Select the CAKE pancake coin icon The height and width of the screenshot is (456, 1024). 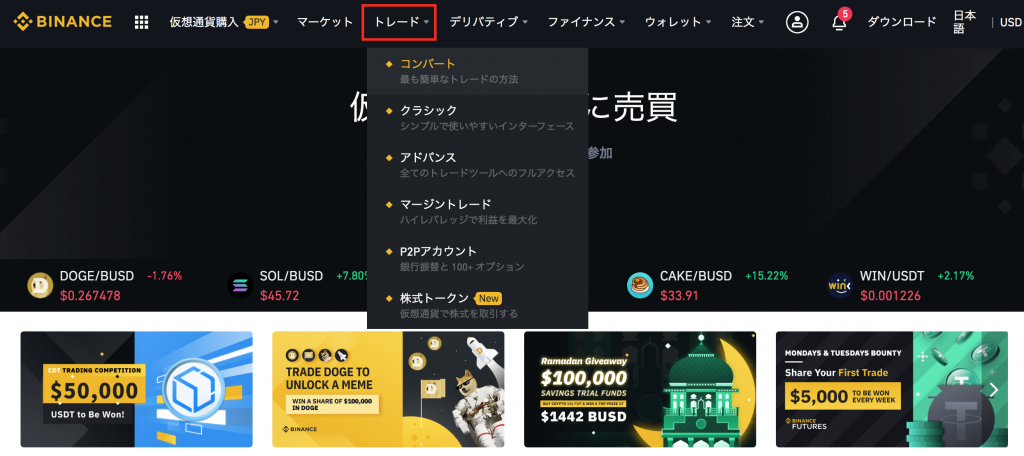640,285
